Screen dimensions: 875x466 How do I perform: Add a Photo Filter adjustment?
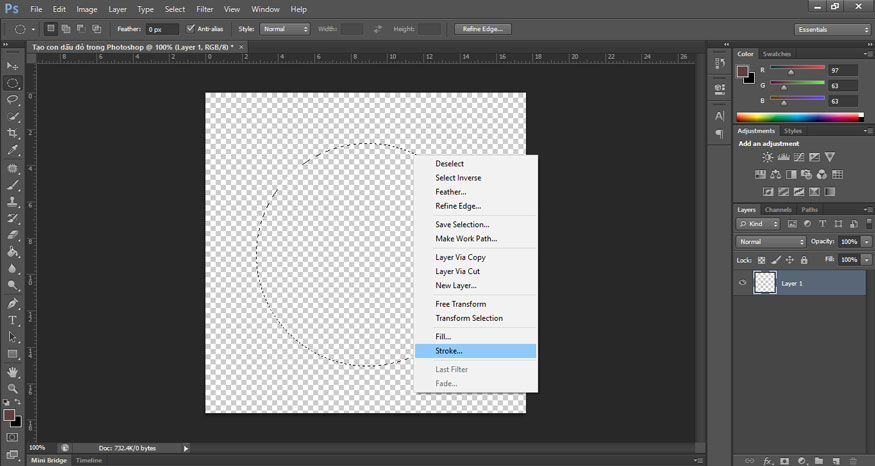(806, 175)
